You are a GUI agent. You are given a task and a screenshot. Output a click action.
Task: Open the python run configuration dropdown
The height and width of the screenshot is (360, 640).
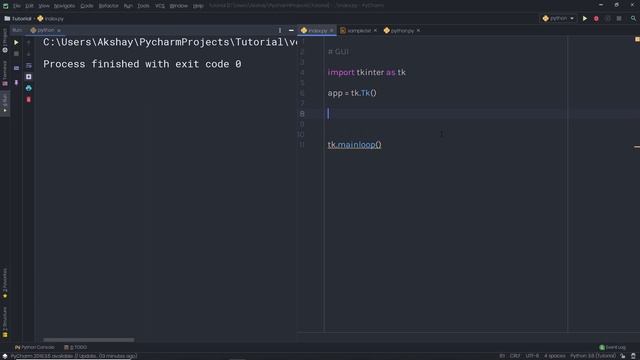558,18
